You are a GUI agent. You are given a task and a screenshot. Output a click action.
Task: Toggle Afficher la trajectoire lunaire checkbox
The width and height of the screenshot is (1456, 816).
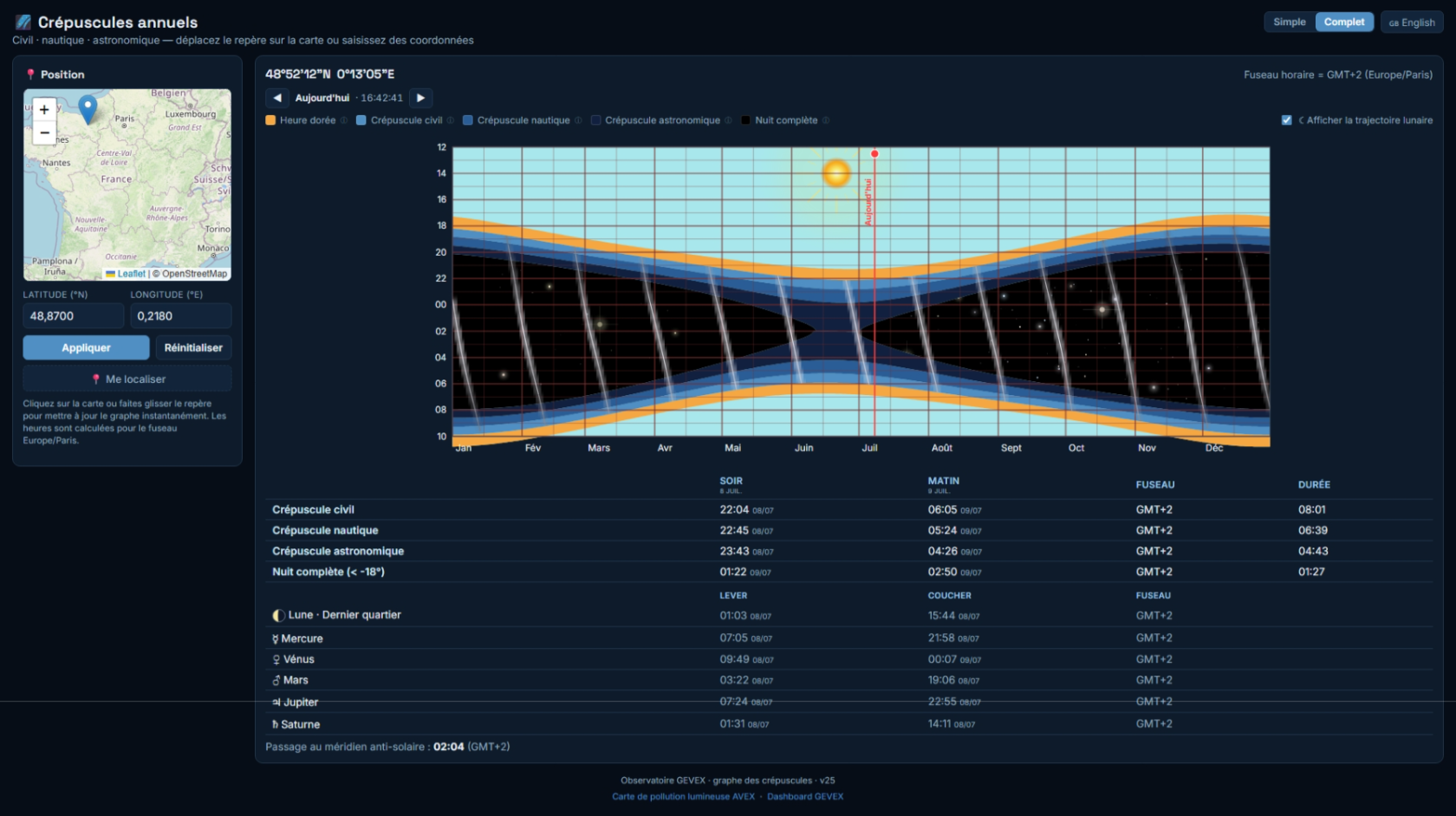1286,120
